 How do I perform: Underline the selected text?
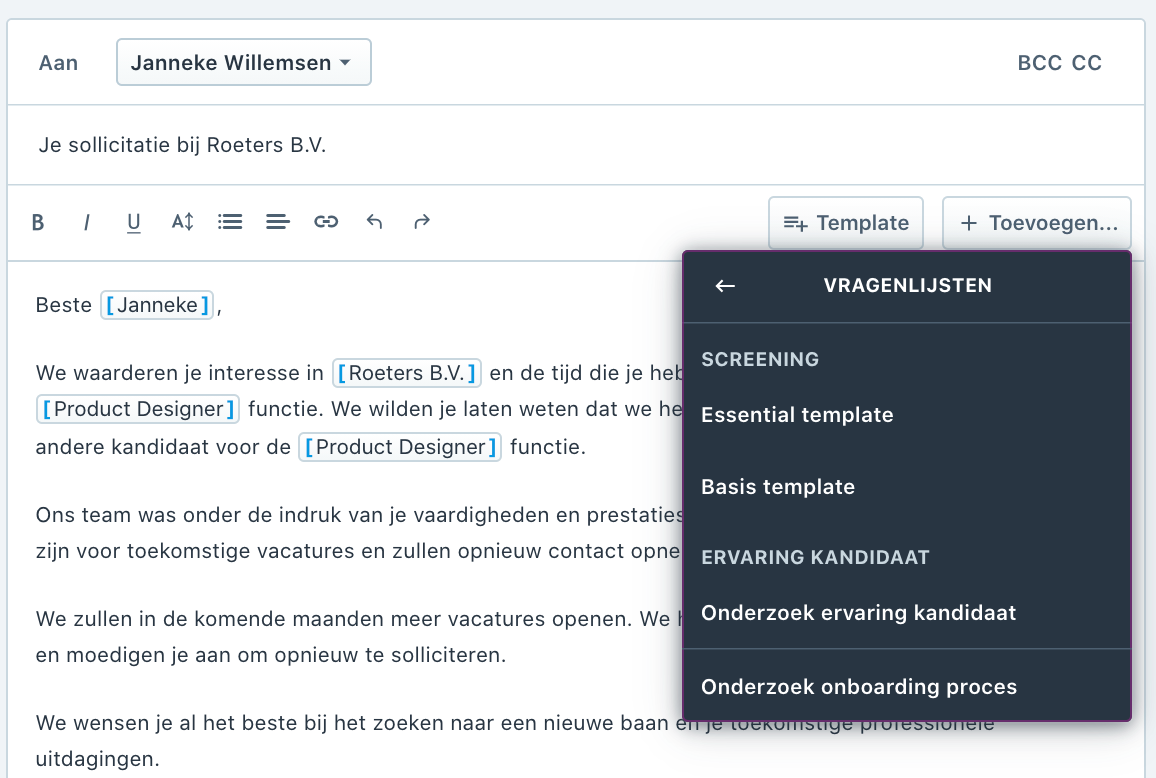click(133, 222)
